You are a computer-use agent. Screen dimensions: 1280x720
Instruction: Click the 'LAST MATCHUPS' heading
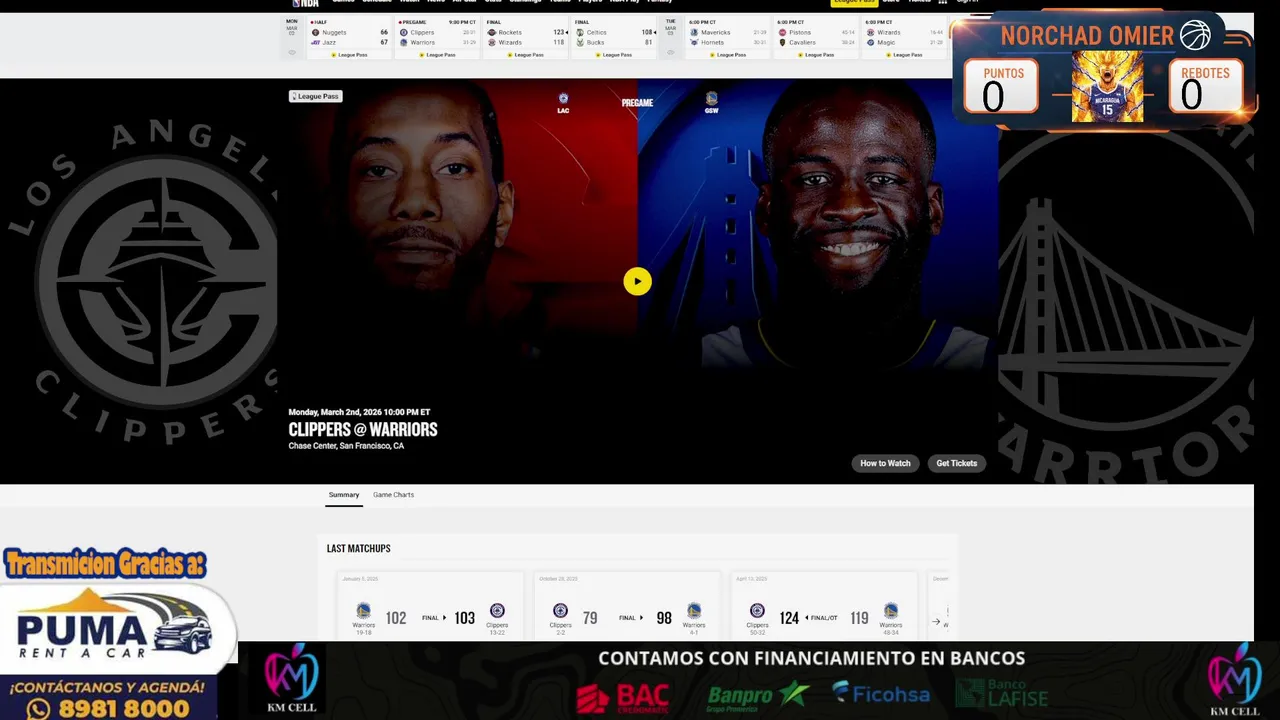click(x=358, y=548)
